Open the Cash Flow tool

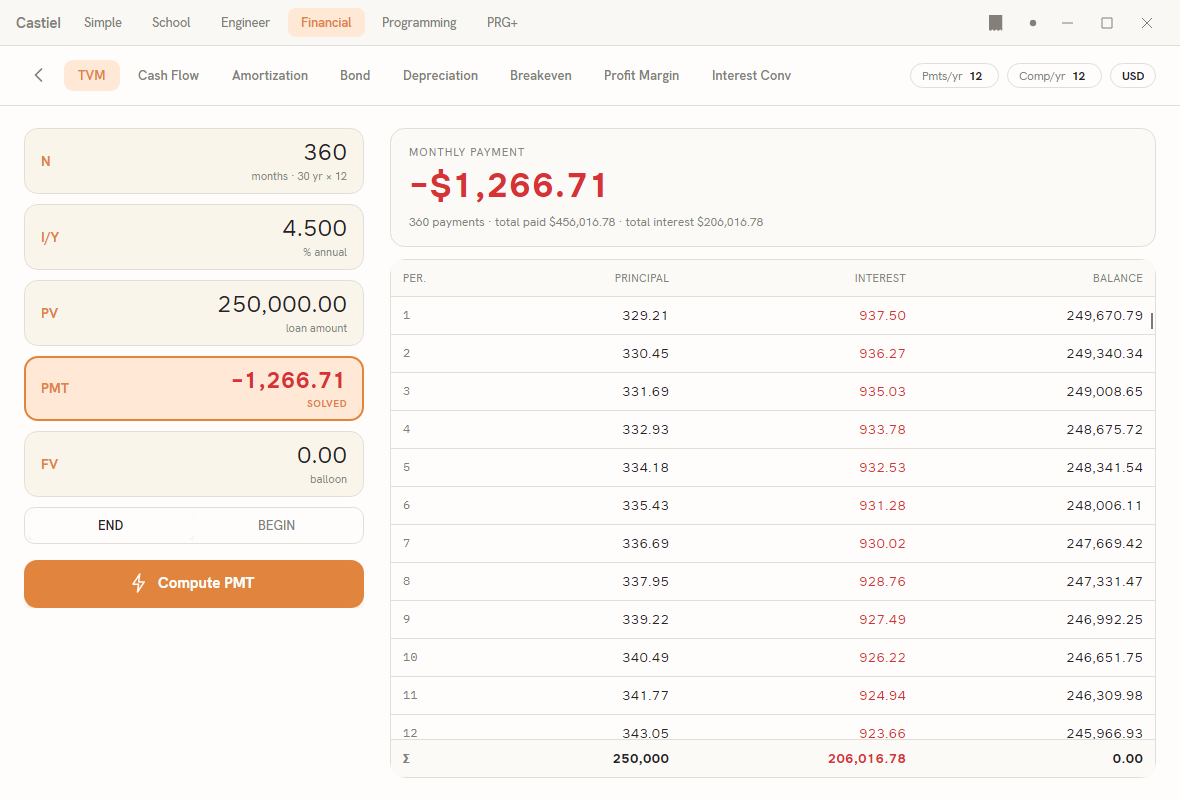point(168,75)
